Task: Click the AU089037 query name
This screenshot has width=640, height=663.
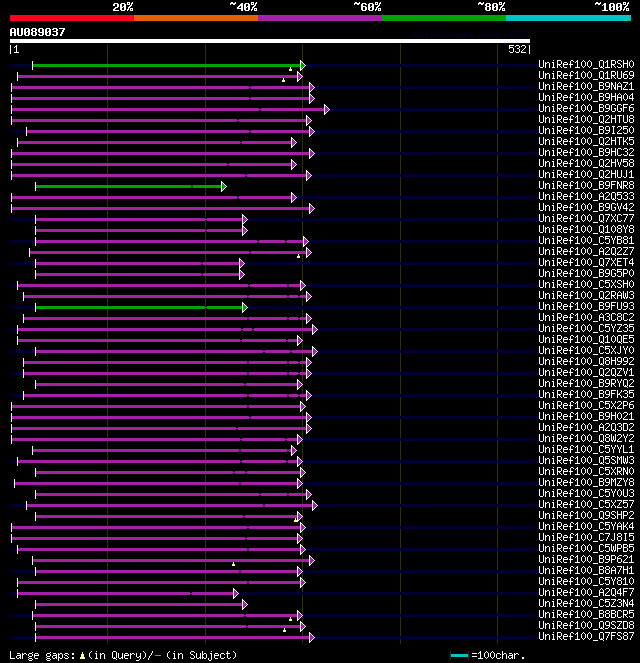Action: tap(37, 32)
